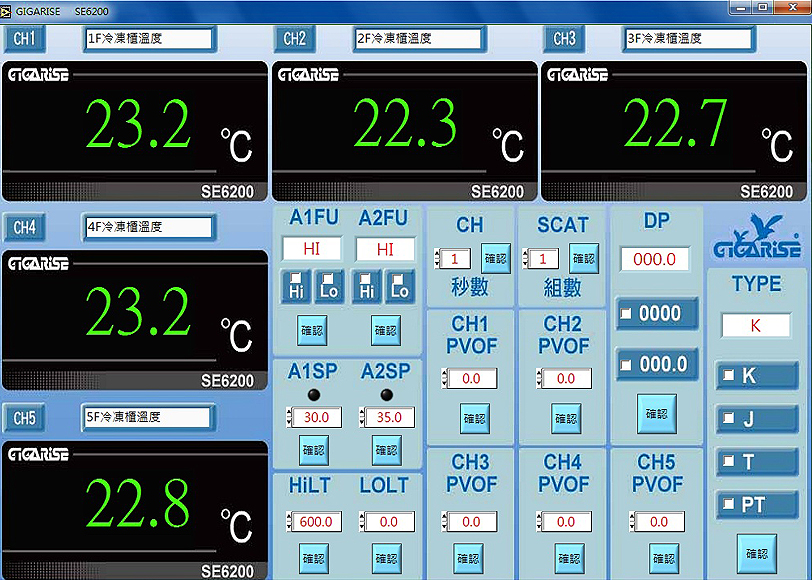Click the LOLT 0.0 value field
Viewport: 812px width, 580px height.
click(x=390, y=521)
